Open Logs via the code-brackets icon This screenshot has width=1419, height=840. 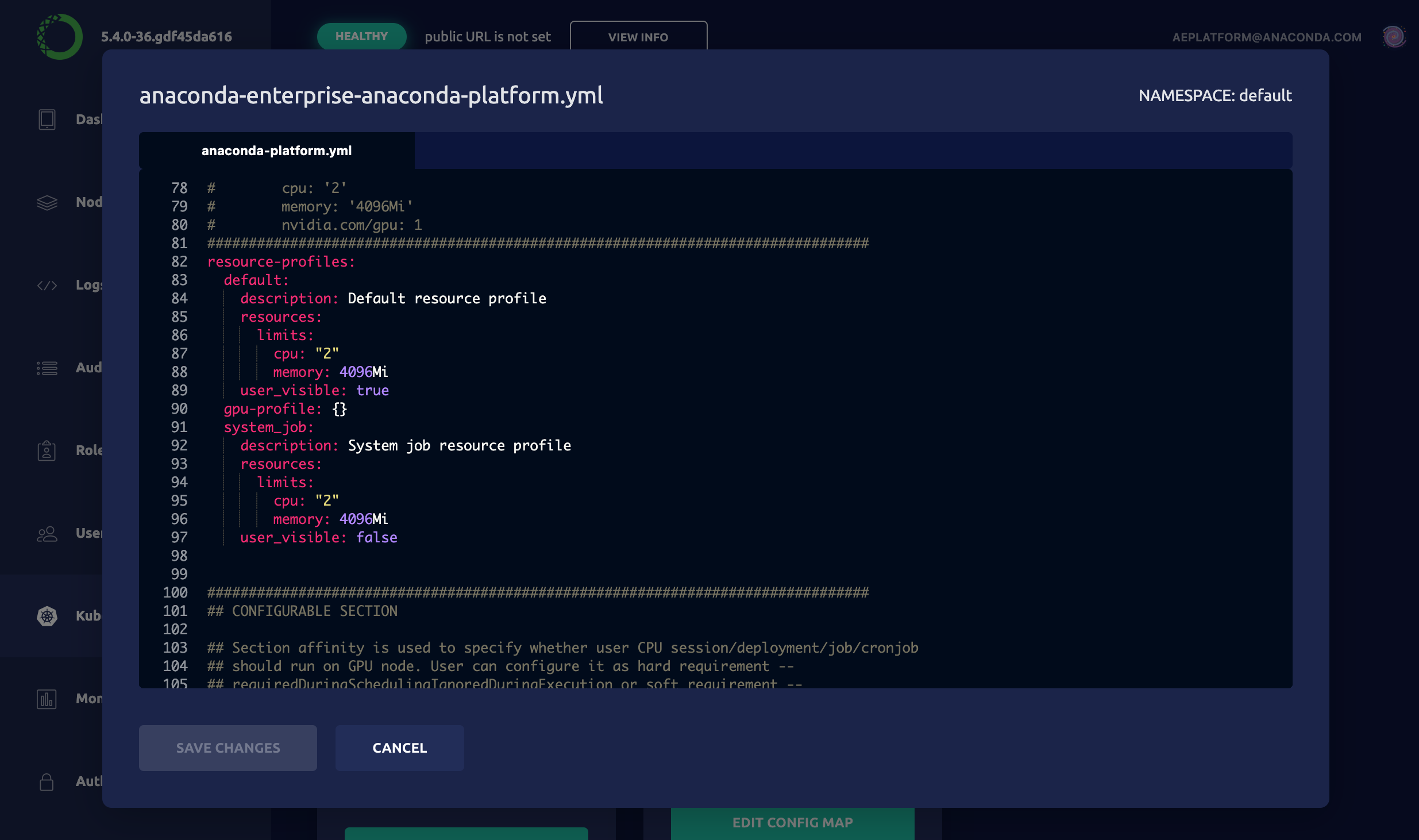(47, 285)
